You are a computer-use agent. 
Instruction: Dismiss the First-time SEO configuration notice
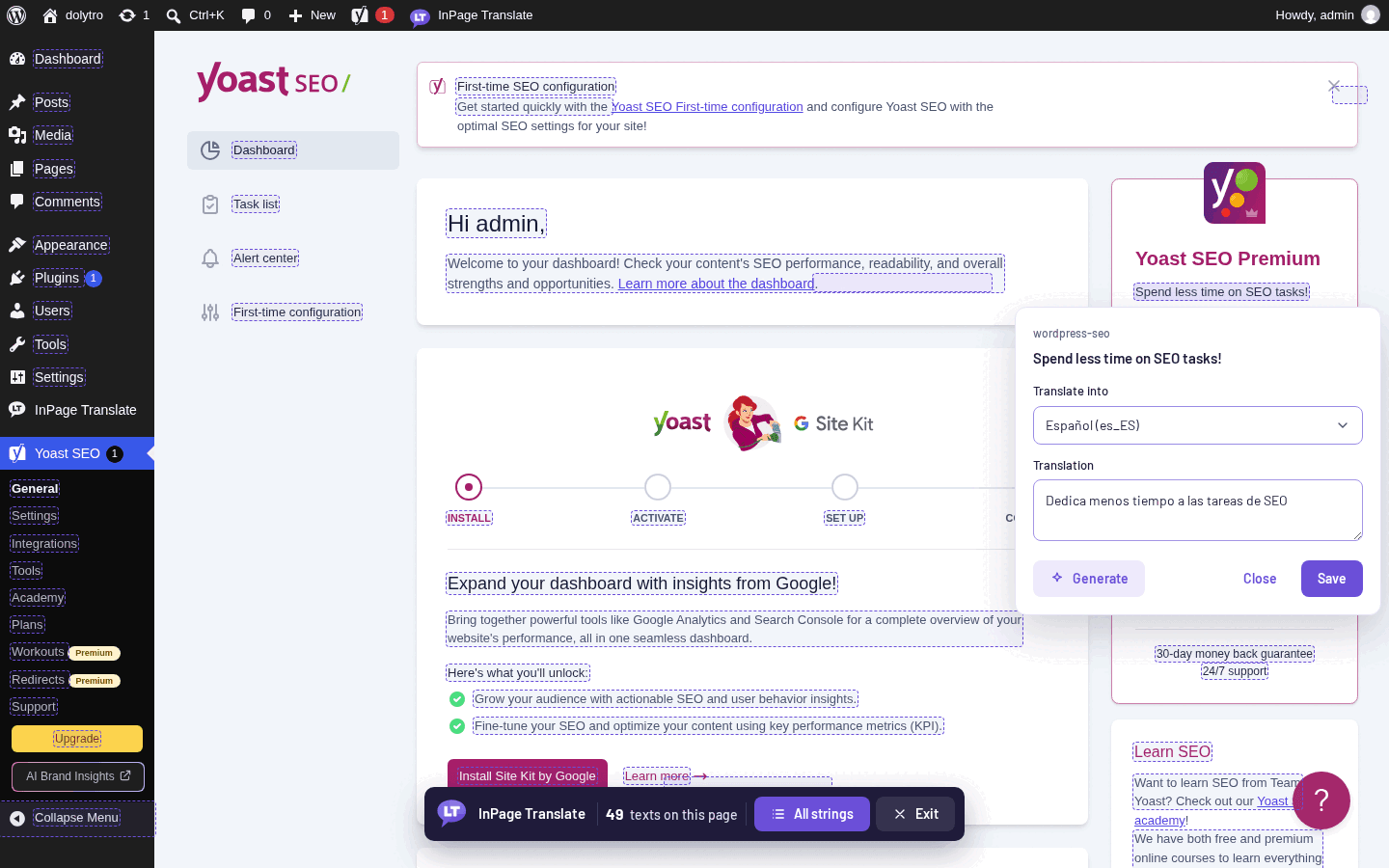click(1334, 86)
